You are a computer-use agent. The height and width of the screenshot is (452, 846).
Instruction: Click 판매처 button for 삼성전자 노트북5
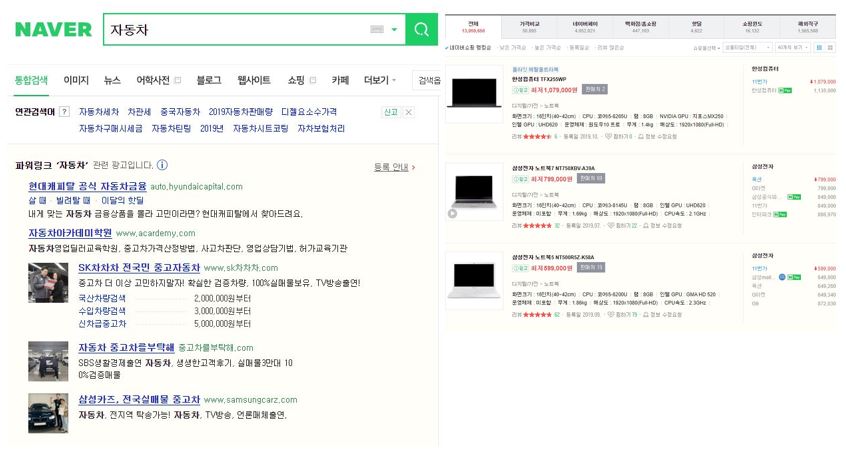(591, 268)
